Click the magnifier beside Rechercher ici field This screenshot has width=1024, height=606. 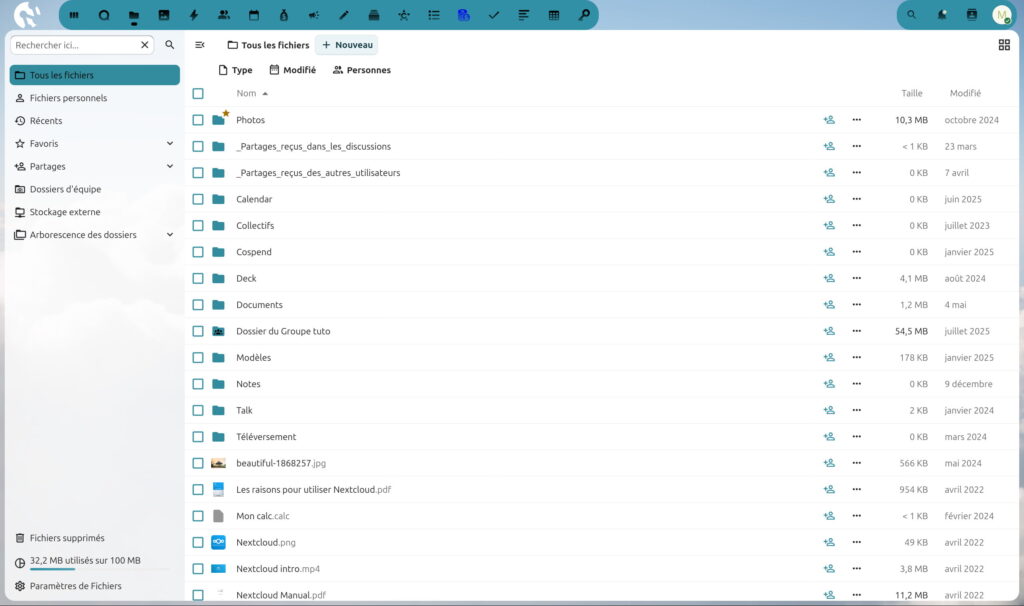tap(170, 45)
